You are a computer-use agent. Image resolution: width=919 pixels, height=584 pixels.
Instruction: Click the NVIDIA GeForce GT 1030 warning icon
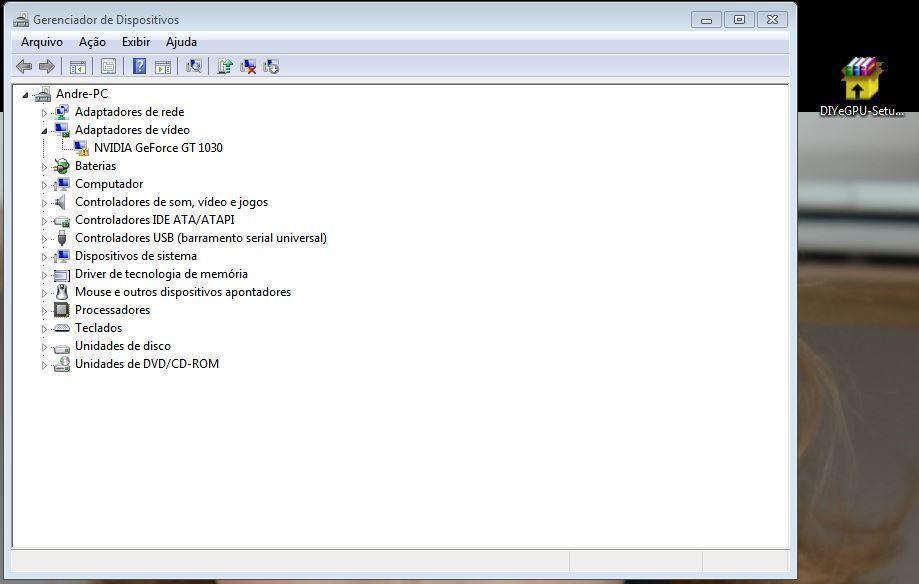point(81,148)
